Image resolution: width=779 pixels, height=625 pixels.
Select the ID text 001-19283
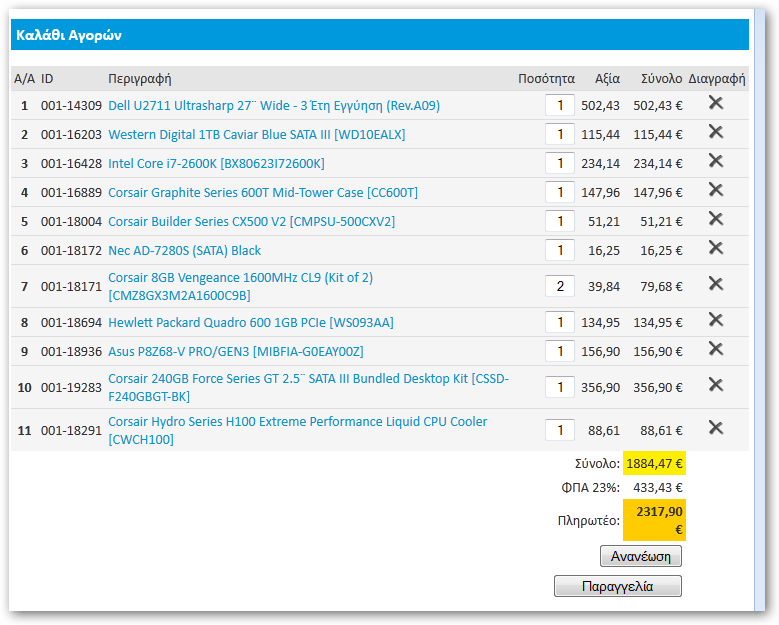coord(71,388)
